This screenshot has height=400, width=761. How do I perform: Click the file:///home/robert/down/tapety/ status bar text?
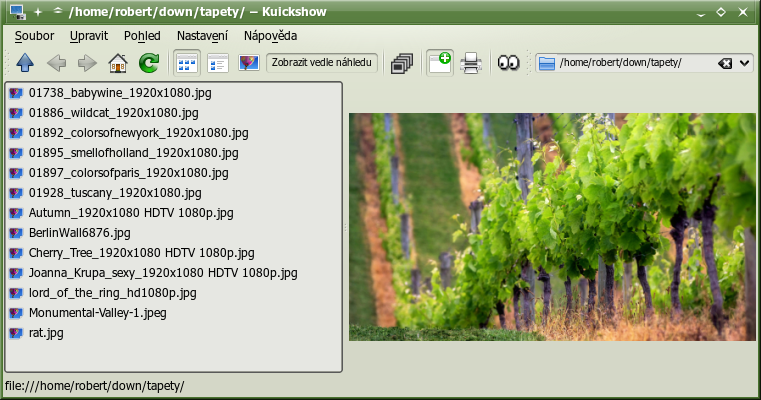95,386
